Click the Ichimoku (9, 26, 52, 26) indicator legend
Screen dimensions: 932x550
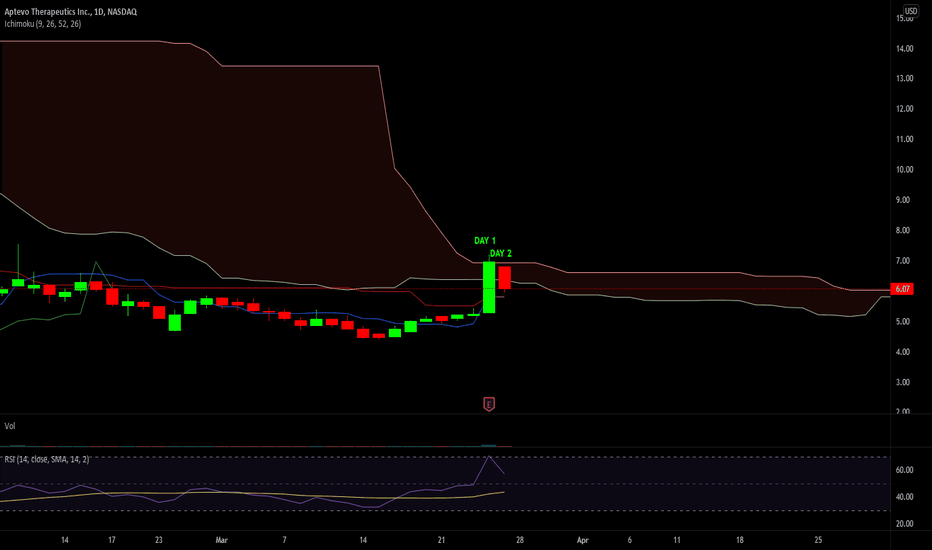click(43, 24)
